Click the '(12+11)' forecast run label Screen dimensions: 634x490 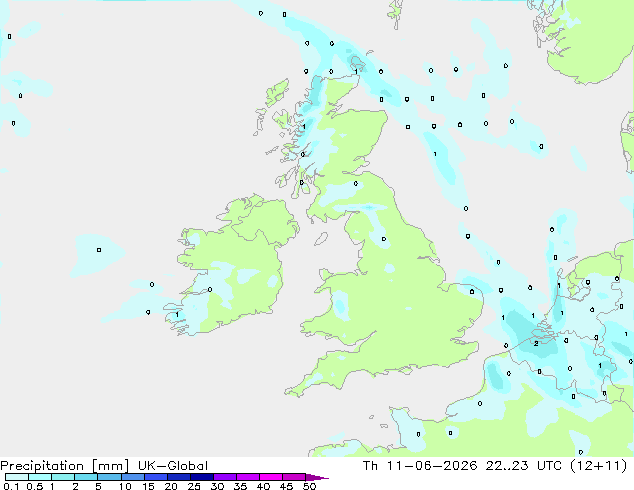click(x=598, y=466)
